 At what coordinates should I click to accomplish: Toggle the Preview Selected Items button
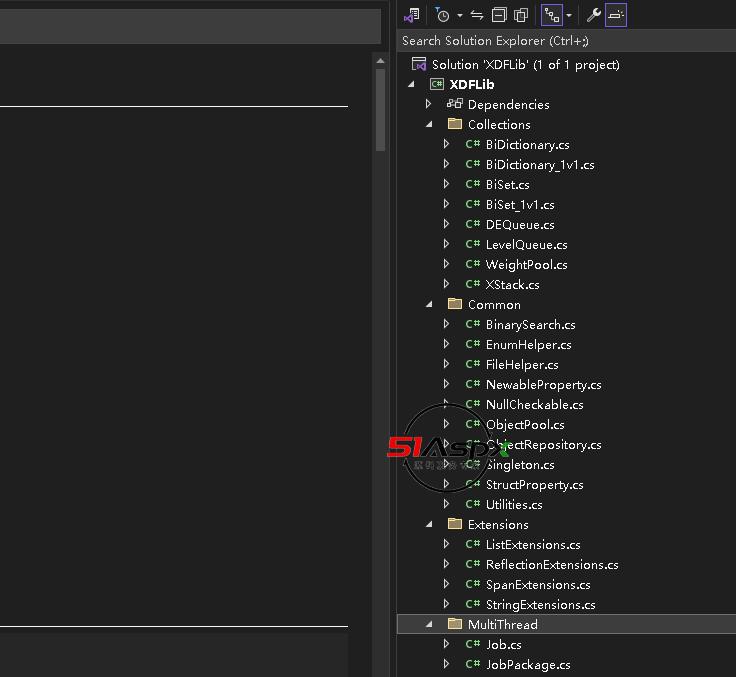coord(616,15)
